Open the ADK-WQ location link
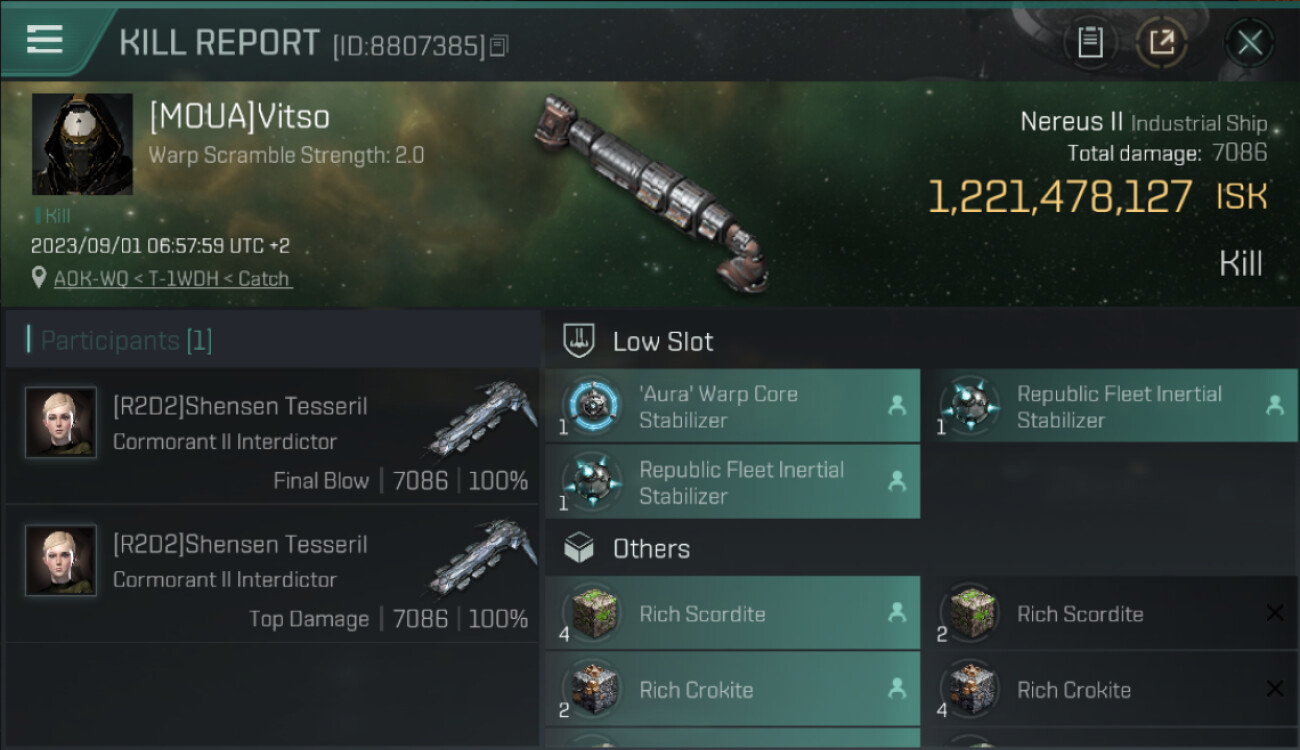 172,279
